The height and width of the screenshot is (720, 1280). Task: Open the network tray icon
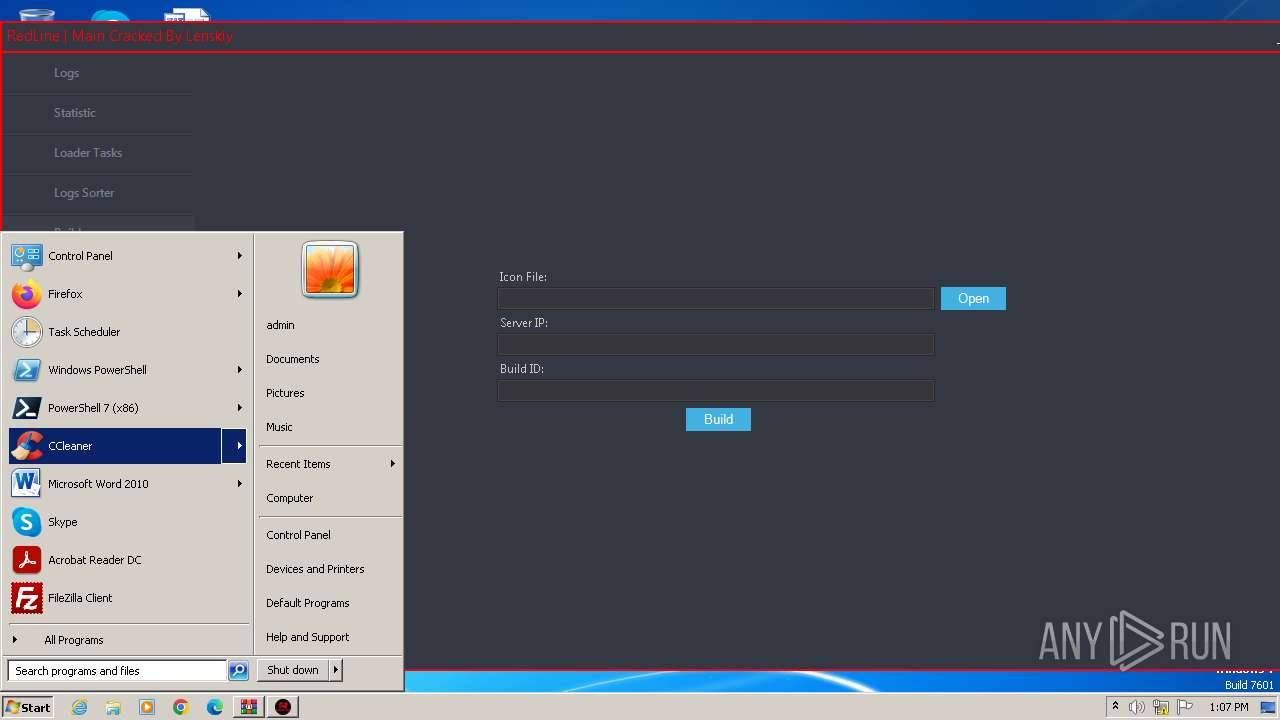click(1161, 707)
